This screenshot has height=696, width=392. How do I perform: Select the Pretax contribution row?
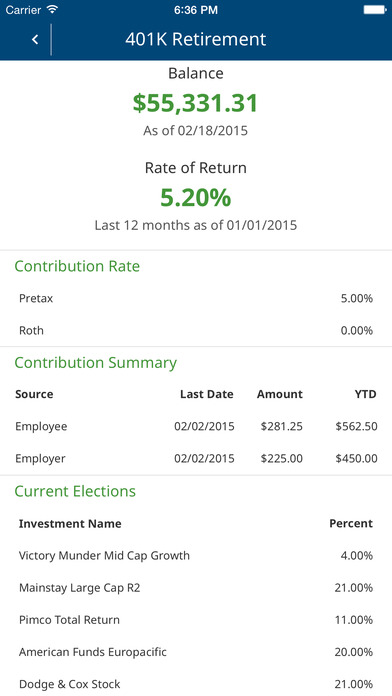(x=196, y=298)
